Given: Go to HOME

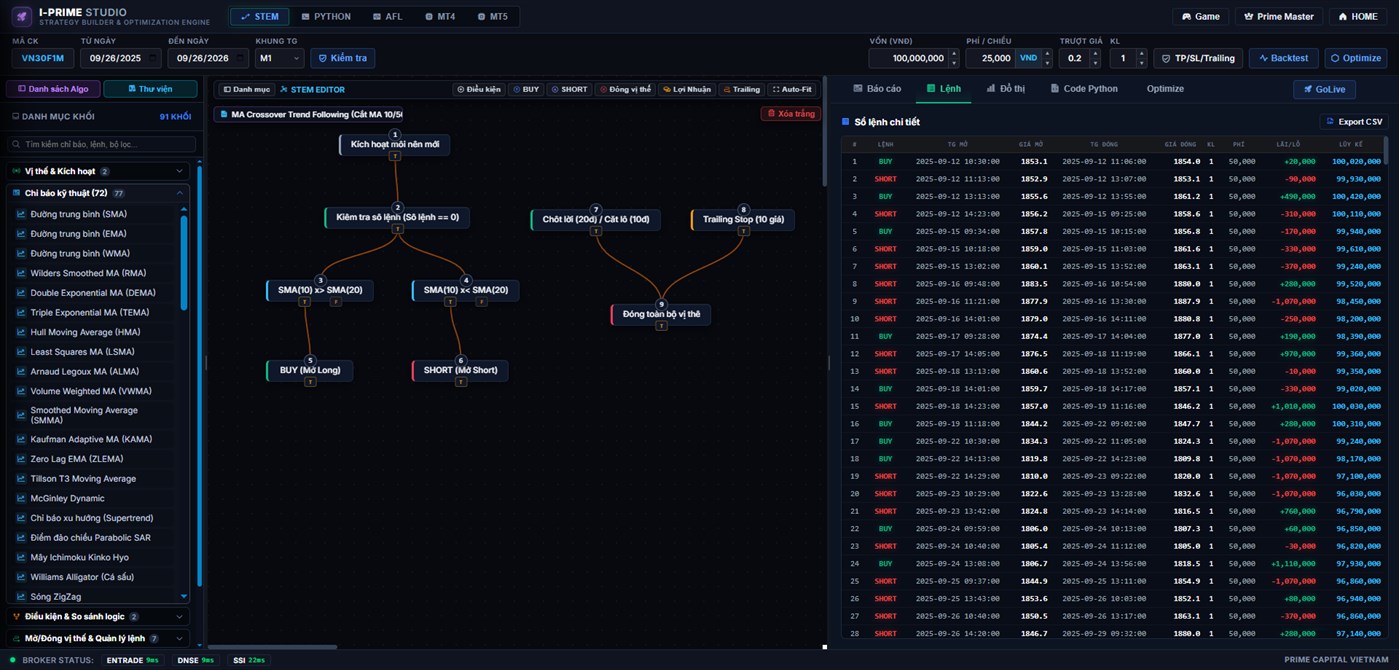Looking at the screenshot, I should click(1358, 17).
